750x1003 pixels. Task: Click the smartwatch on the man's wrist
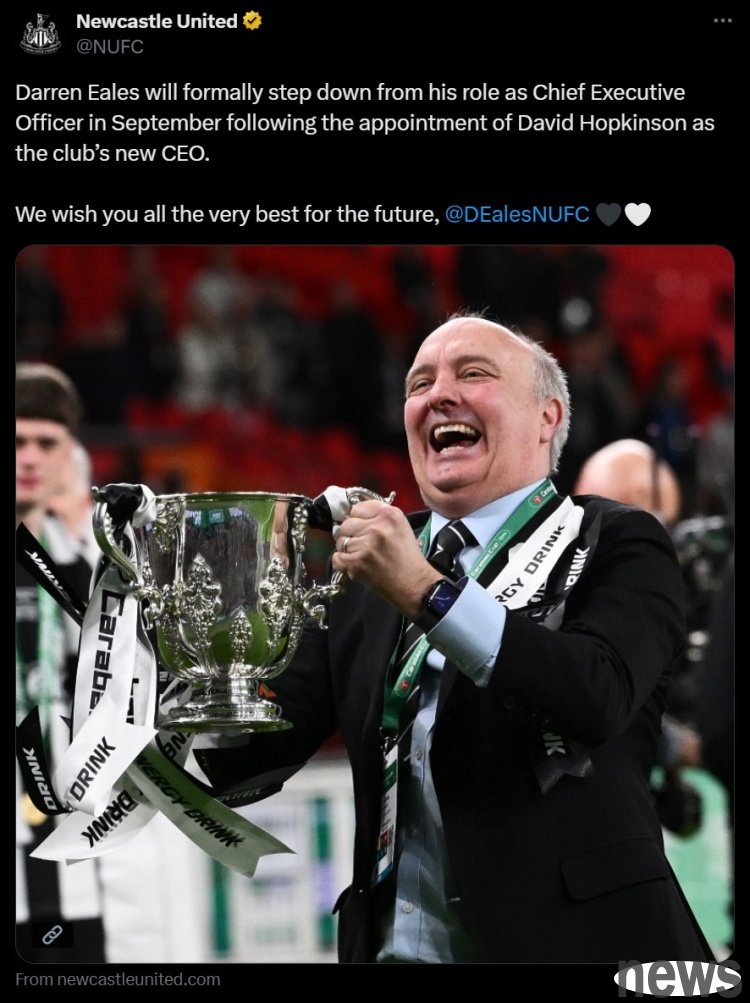(440, 603)
